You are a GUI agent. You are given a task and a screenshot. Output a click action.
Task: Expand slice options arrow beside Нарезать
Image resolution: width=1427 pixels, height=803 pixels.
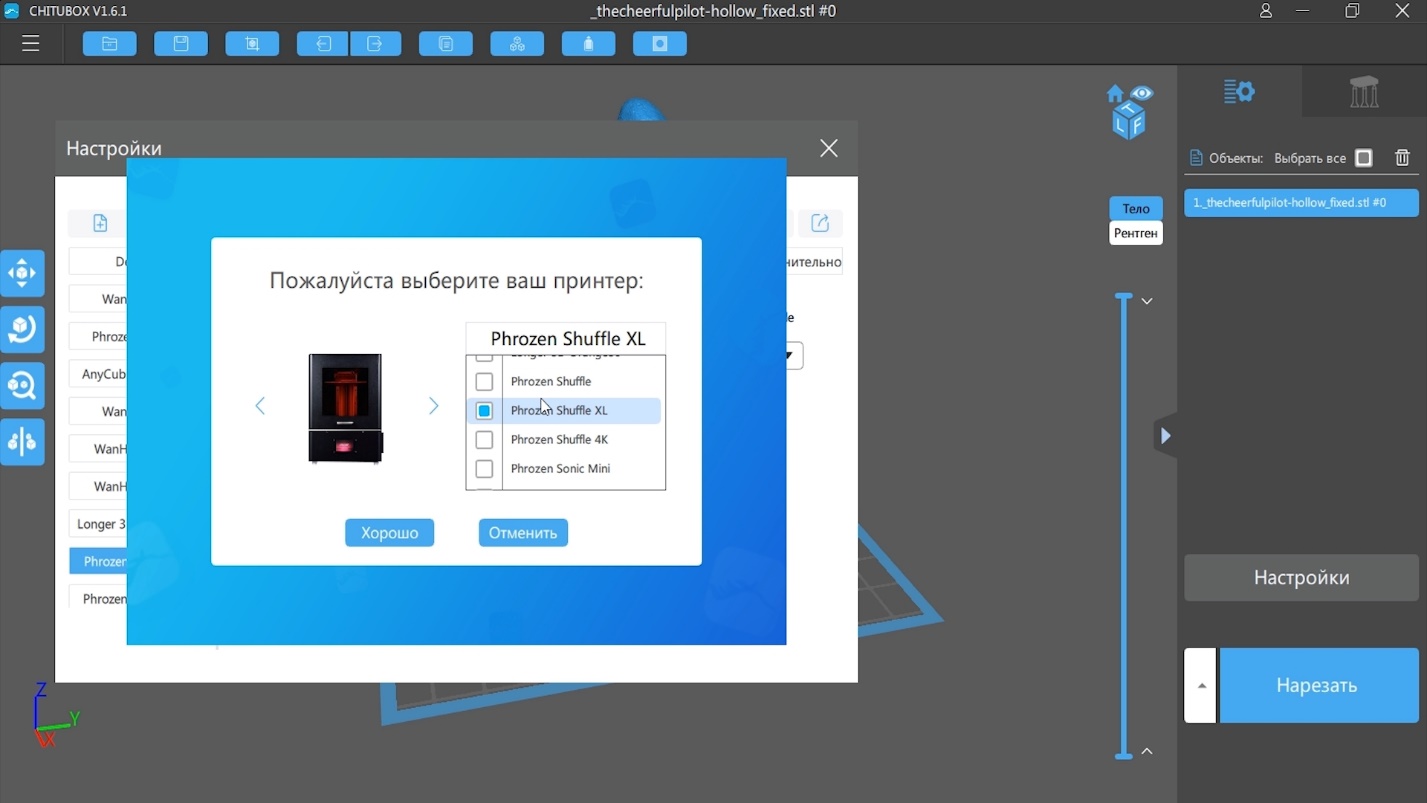(1201, 686)
